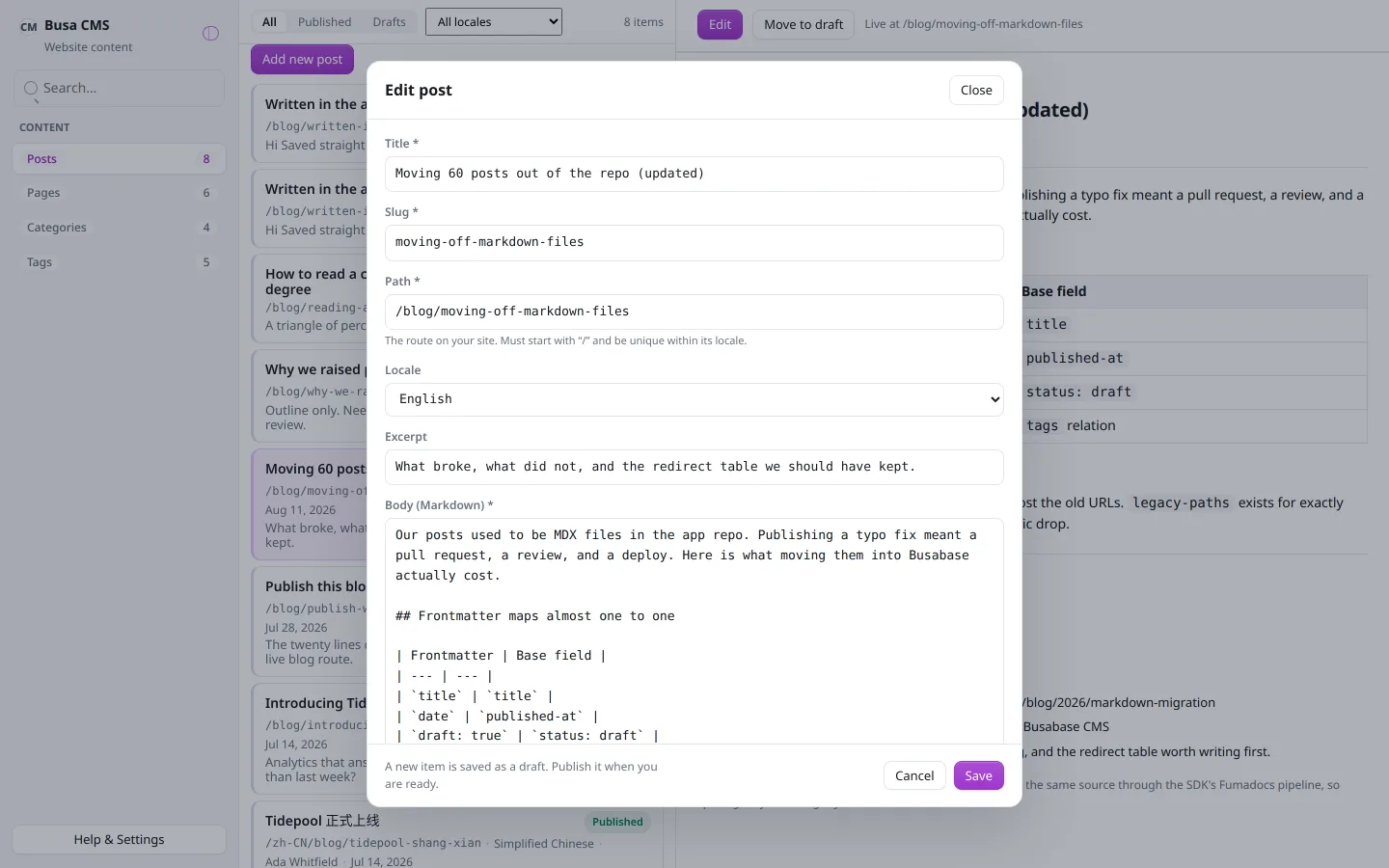
Task: Save the edited post
Action: click(978, 775)
